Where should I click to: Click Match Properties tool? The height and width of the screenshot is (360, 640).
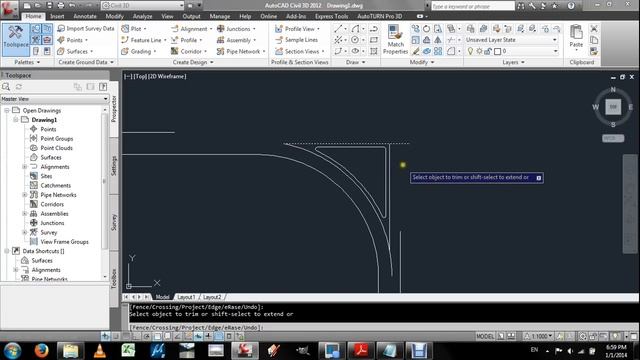click(395, 40)
